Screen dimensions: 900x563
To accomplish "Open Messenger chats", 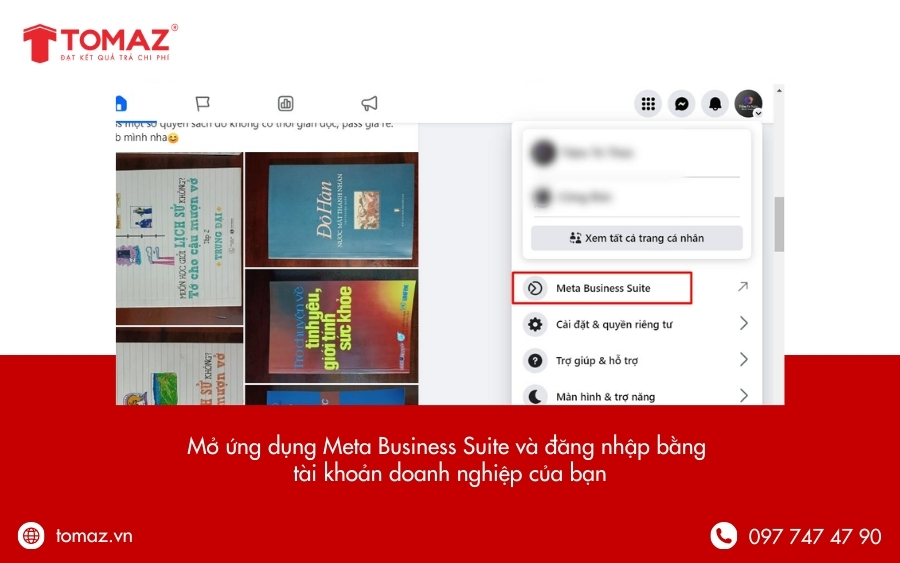I will (x=681, y=104).
